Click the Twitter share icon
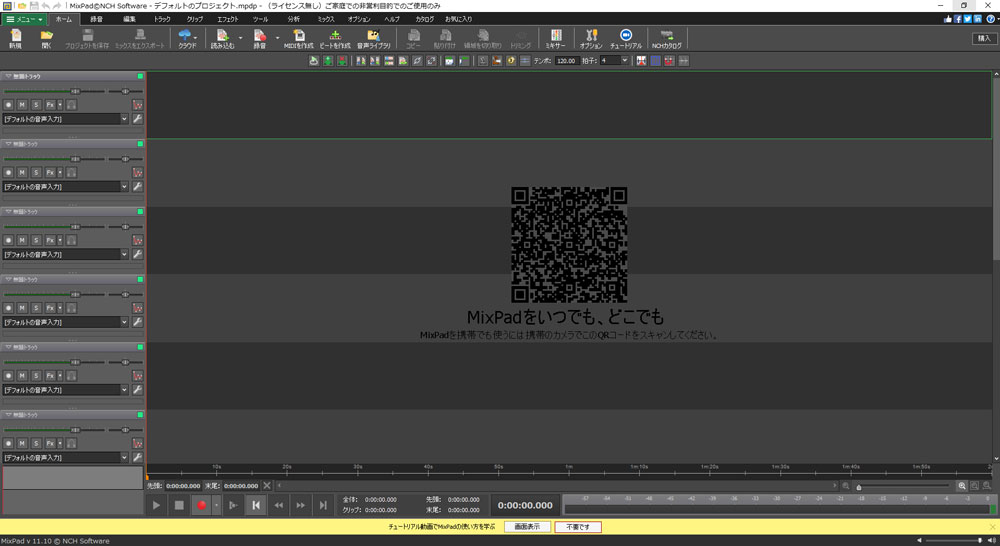 point(967,19)
